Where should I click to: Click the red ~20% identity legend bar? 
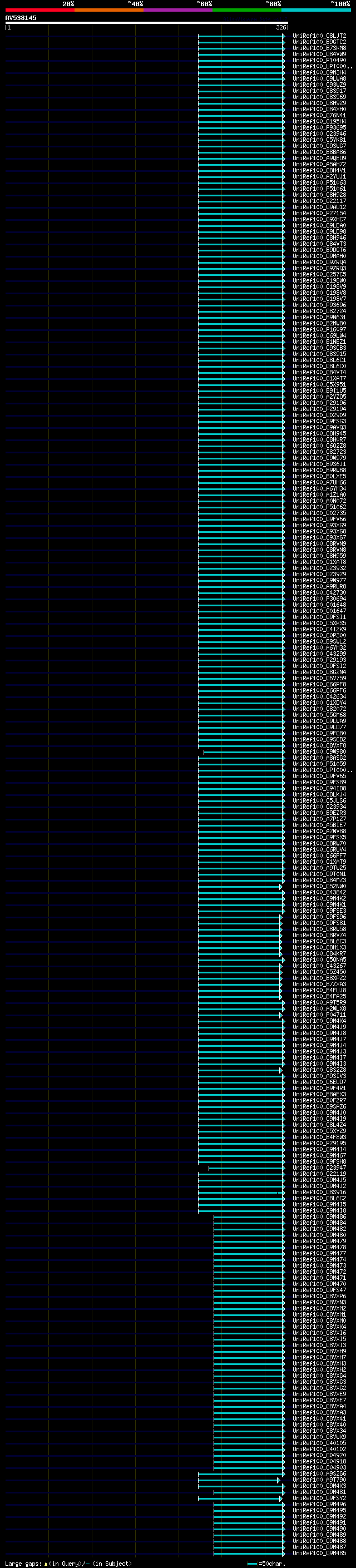(39, 10)
